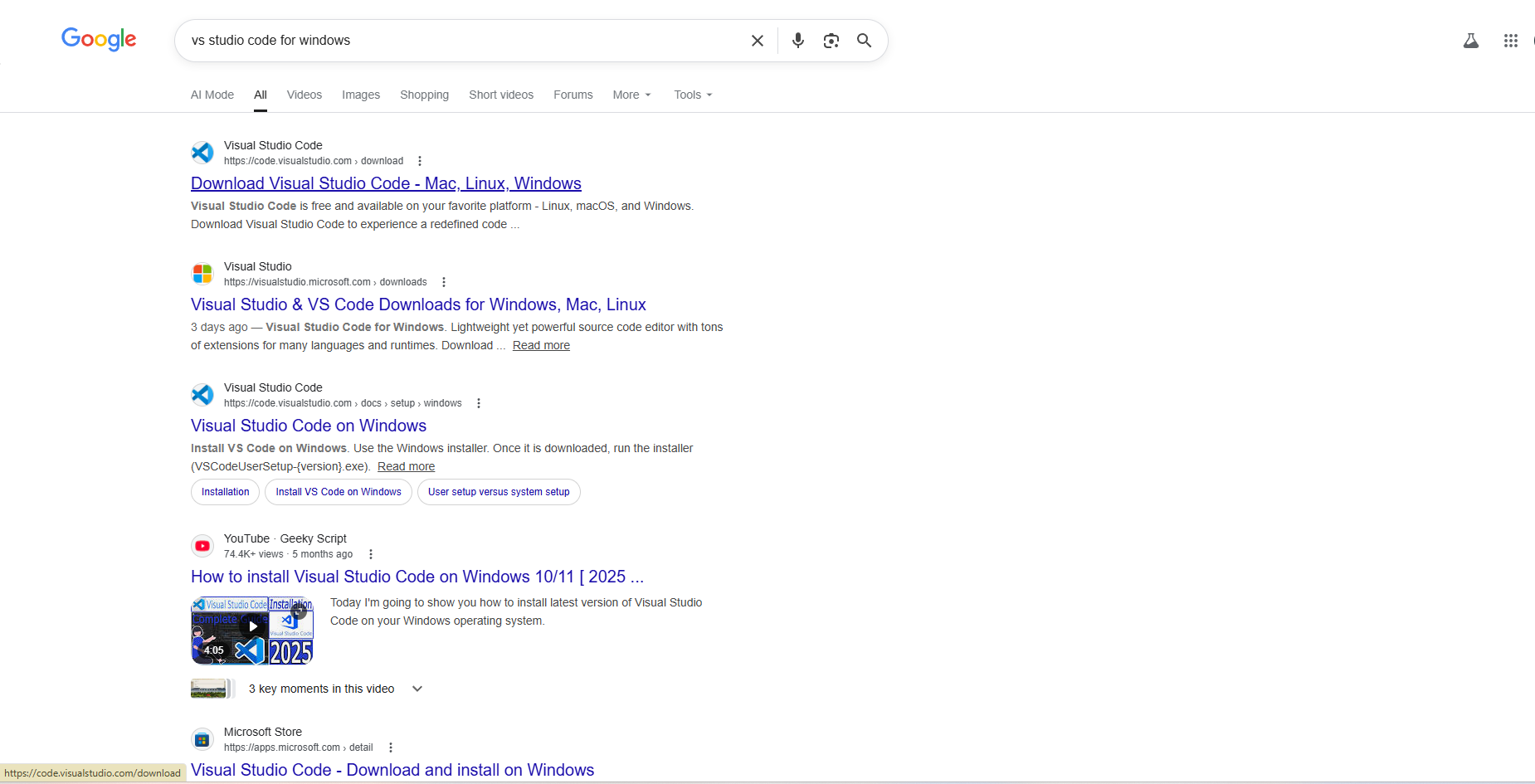The image size is (1535, 784).
Task: Play the YouTube video thumbnail
Action: pyautogui.click(x=252, y=631)
